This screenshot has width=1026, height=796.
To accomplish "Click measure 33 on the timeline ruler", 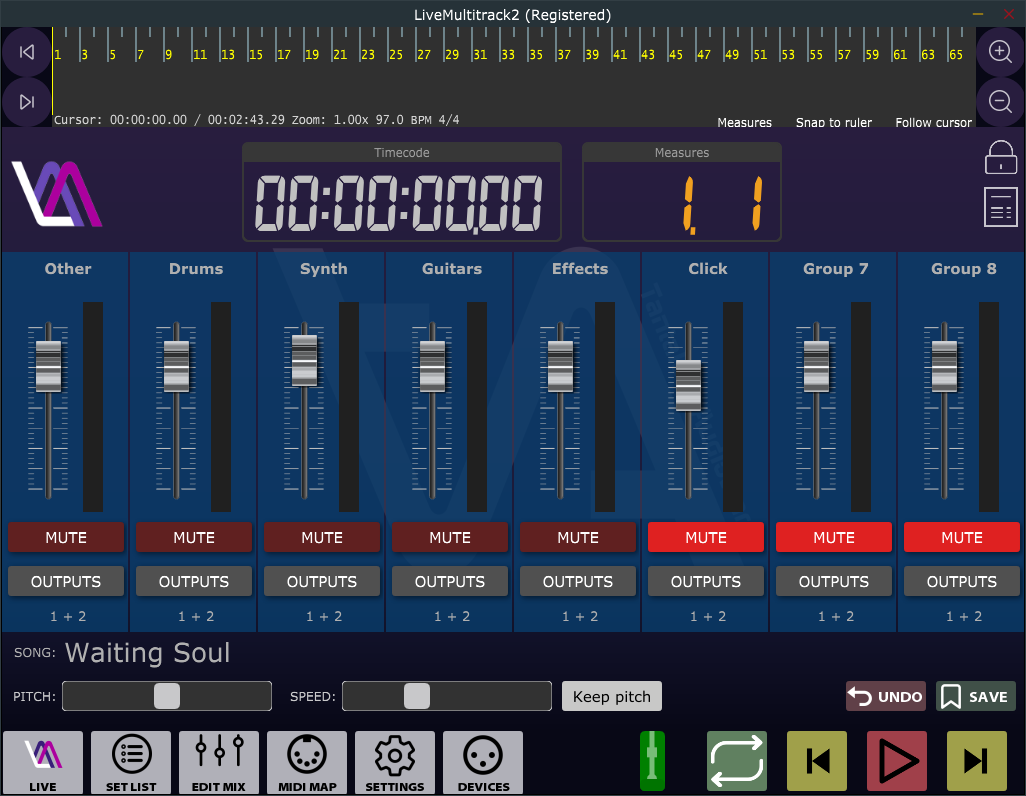I will (508, 54).
